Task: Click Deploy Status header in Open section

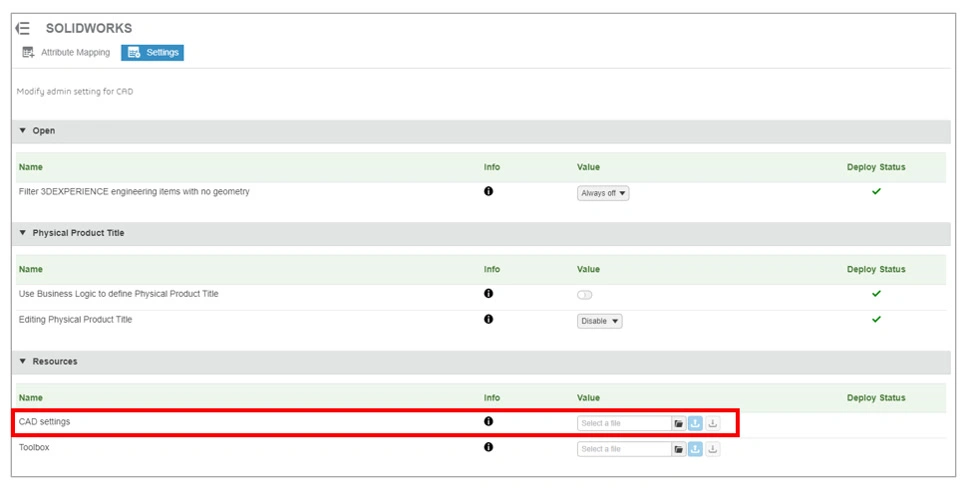Action: pyautogui.click(x=876, y=167)
